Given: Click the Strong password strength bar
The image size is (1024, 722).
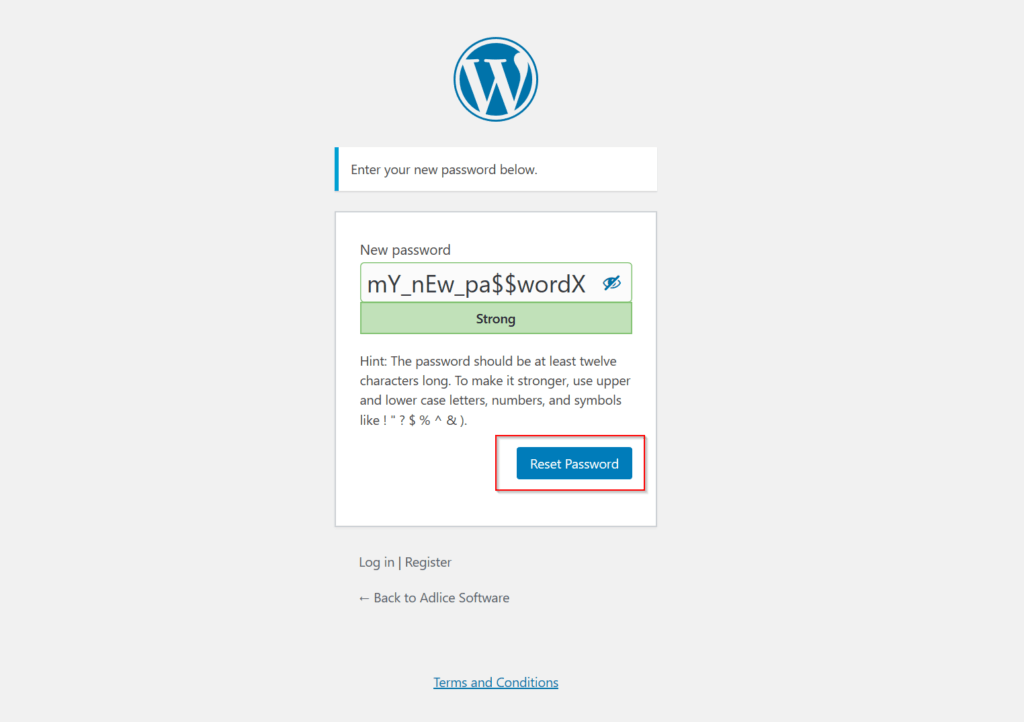Looking at the screenshot, I should [x=496, y=319].
